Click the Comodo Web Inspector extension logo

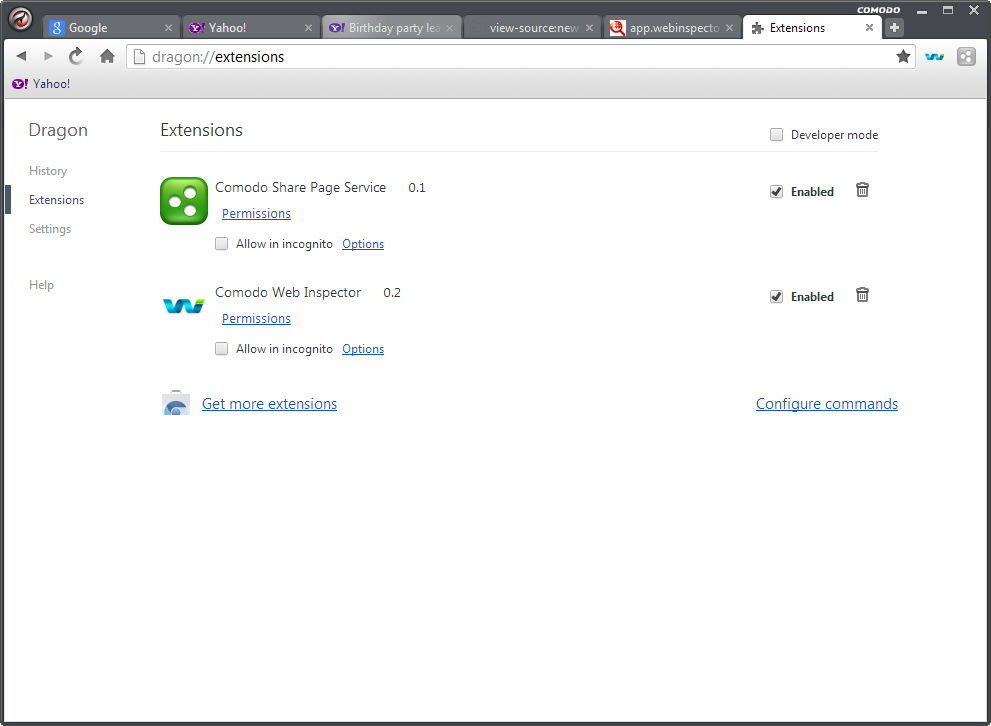click(183, 305)
